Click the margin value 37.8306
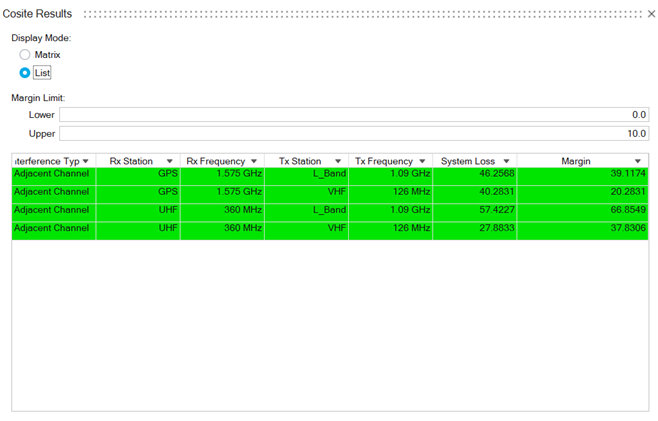This screenshot has width=658, height=421. [x=628, y=227]
